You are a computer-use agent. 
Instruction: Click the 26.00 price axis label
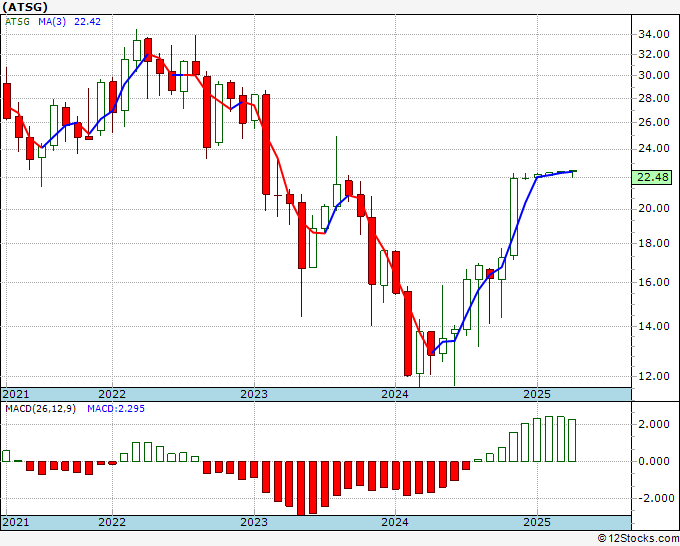(x=653, y=122)
